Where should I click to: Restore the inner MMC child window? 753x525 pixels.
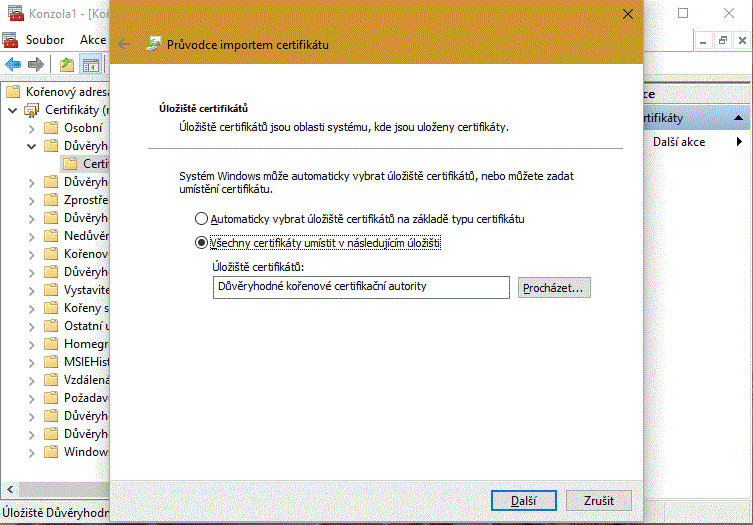[723, 40]
